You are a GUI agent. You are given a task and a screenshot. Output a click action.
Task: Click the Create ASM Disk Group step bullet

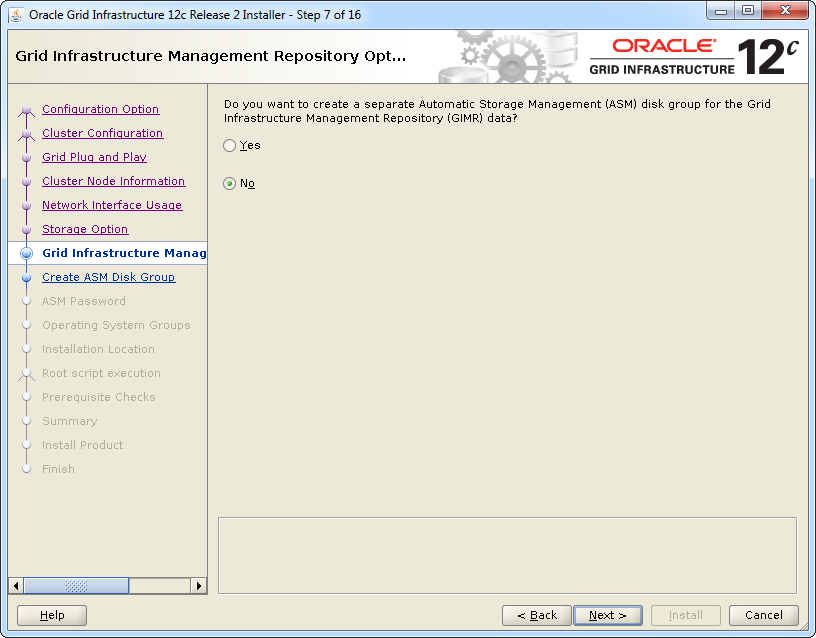[27, 278]
